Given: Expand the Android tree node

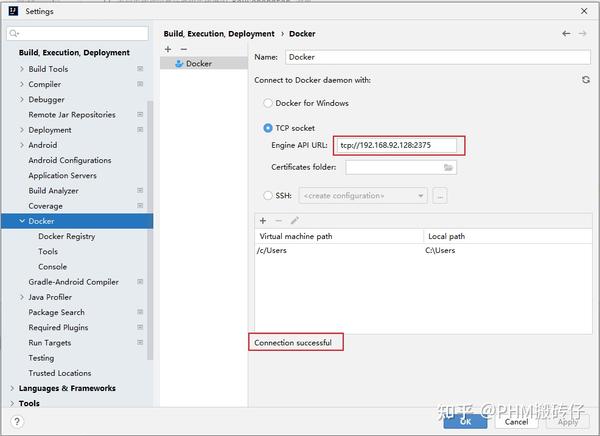Looking at the screenshot, I should click(x=22, y=145).
